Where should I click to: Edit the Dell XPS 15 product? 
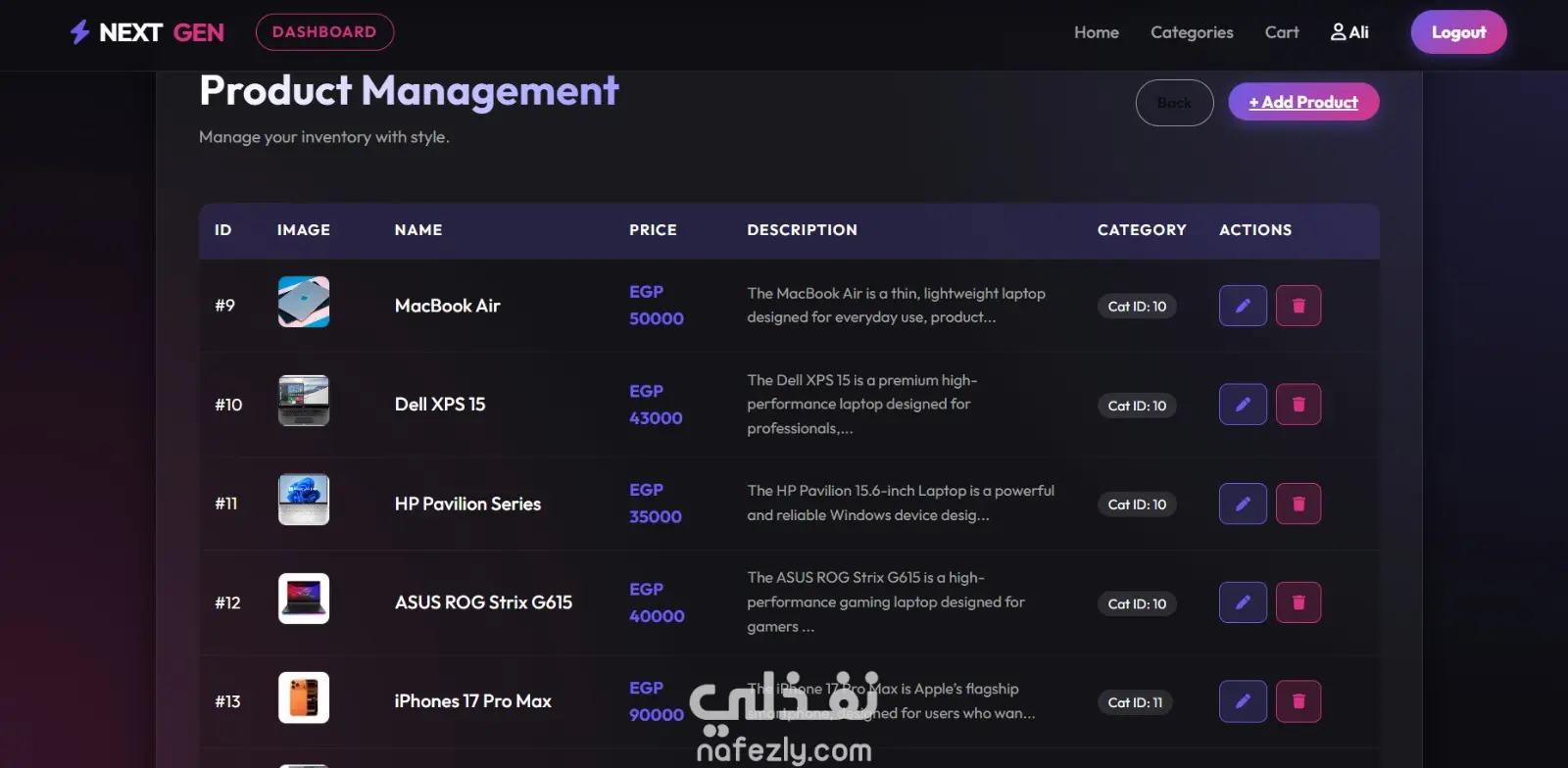1243,405
